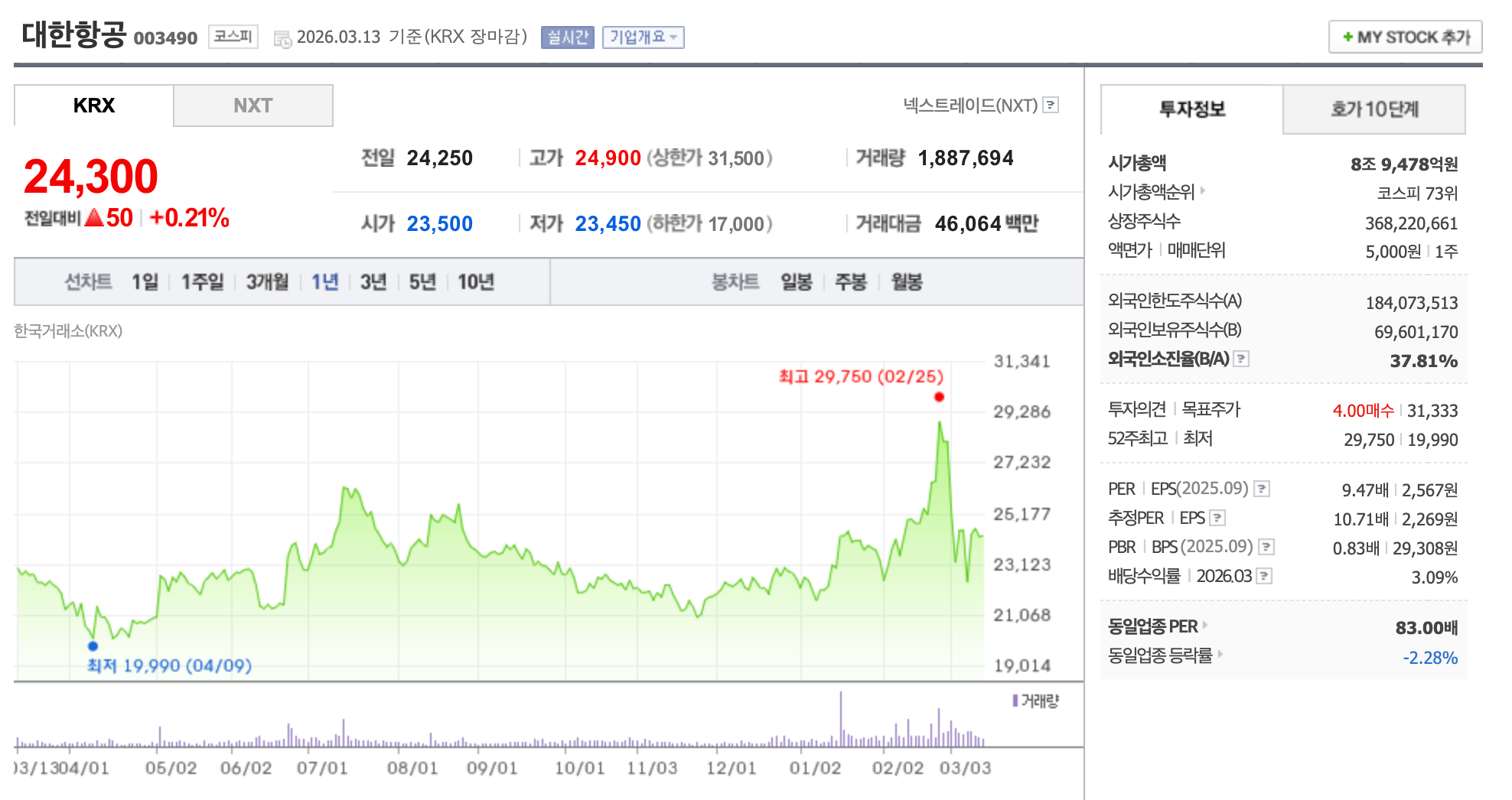Image resolution: width=1512 pixels, height=800 pixels.
Task: Open the 호가10단계 tab
Action: tap(1374, 109)
